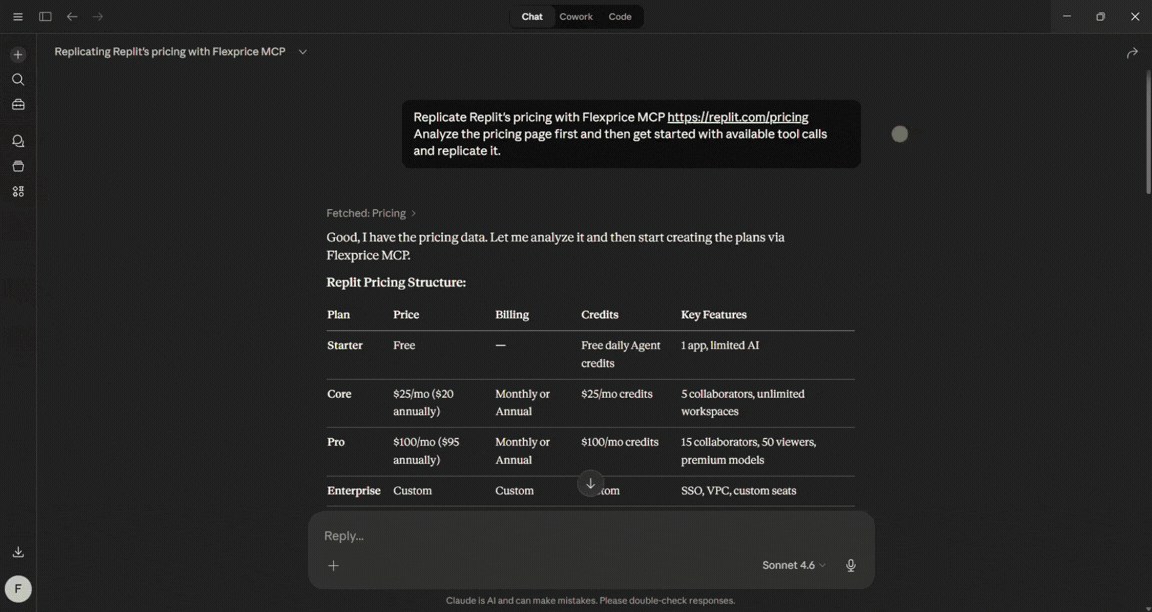Click the Price column header
This screenshot has height=612, width=1152.
click(406, 314)
